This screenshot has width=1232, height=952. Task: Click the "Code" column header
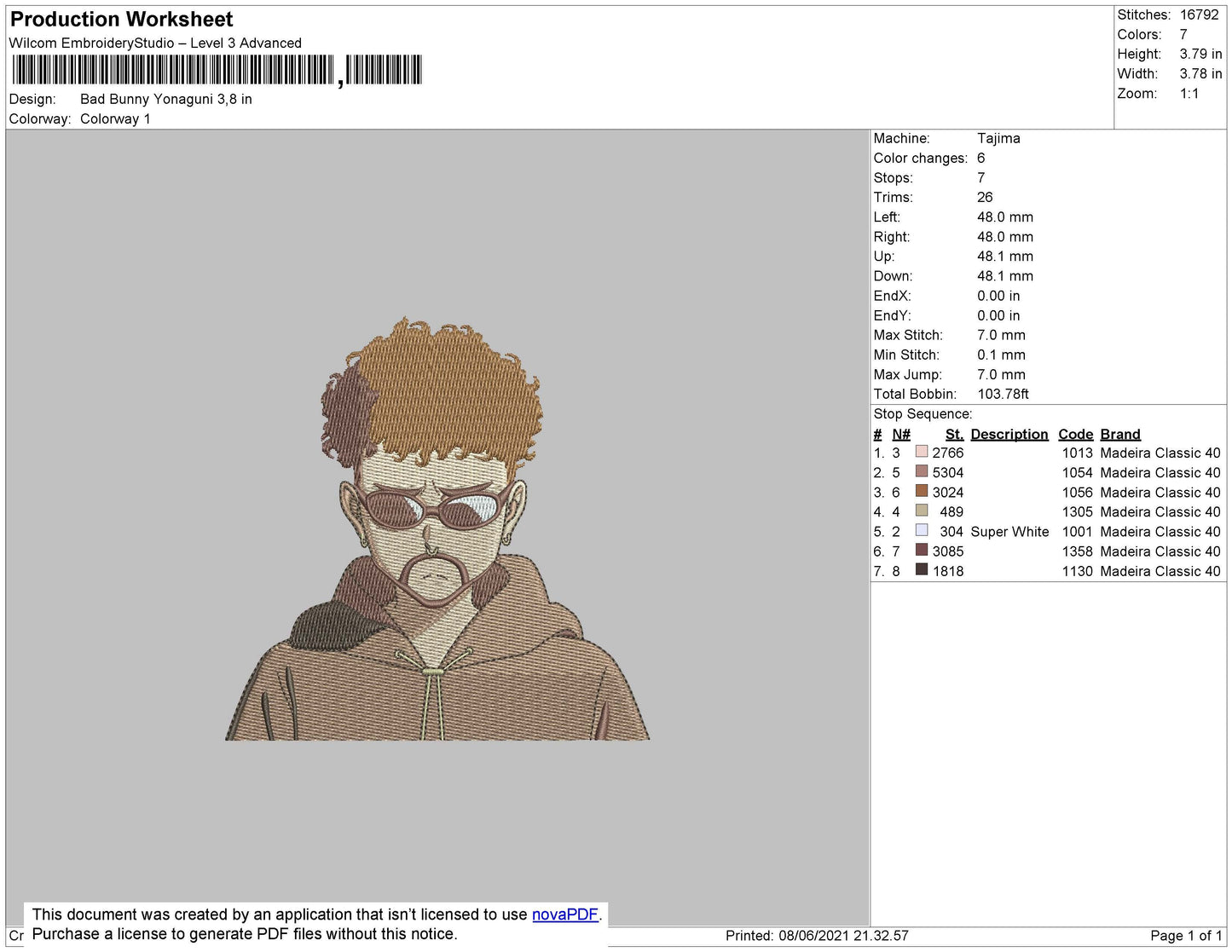tap(1075, 434)
